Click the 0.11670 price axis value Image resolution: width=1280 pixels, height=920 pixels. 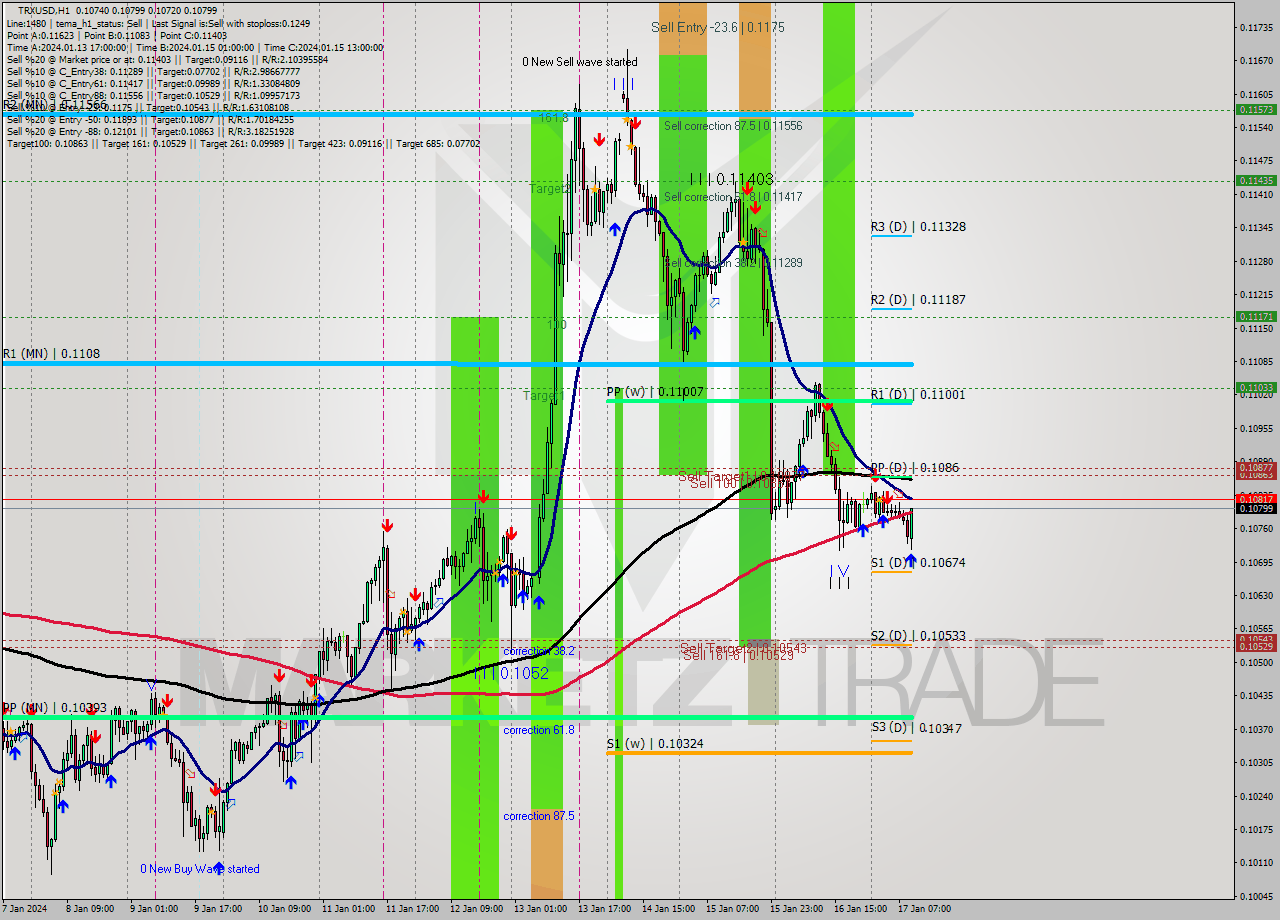coord(1256,61)
